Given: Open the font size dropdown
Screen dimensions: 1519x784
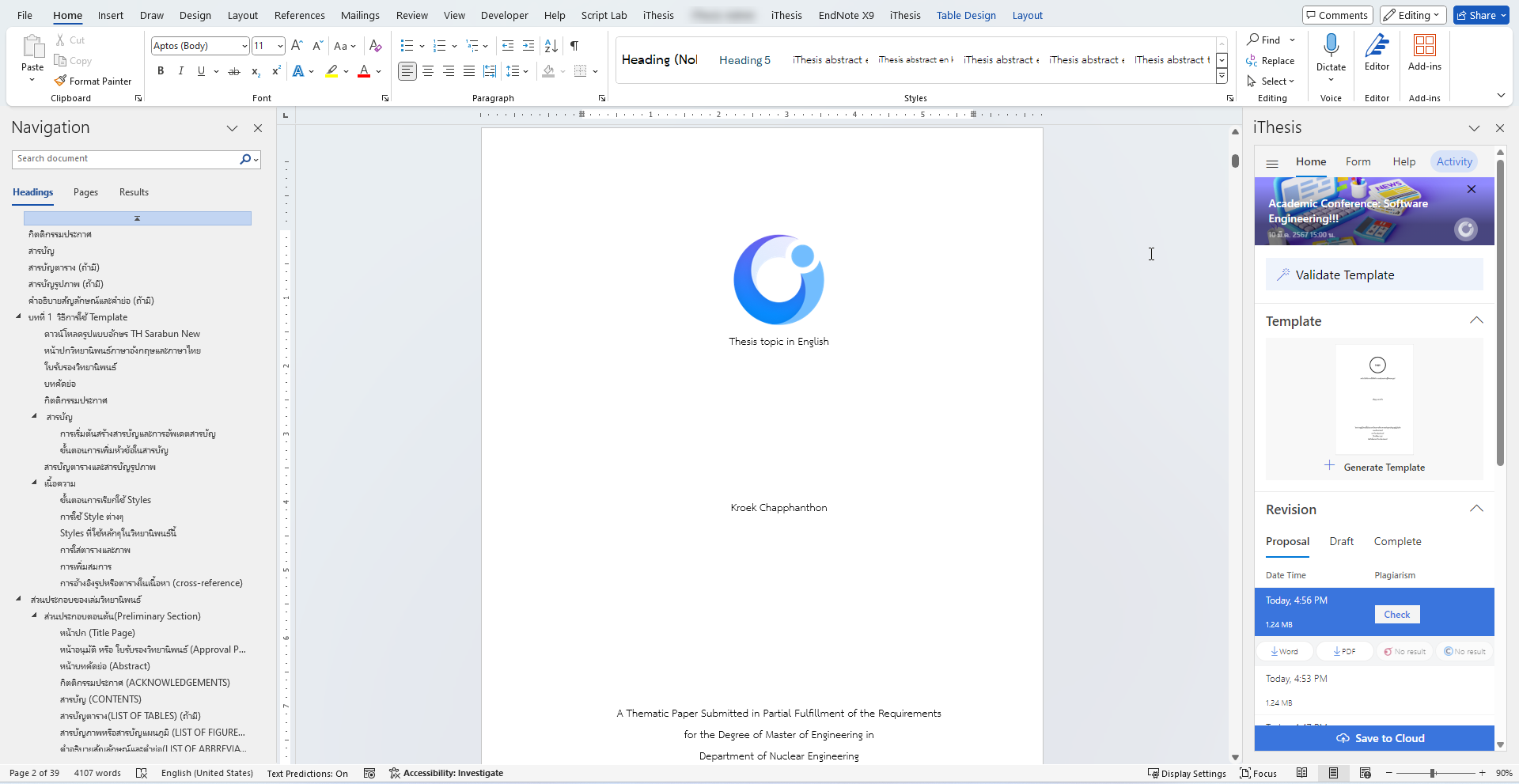Looking at the screenshot, I should 280,46.
